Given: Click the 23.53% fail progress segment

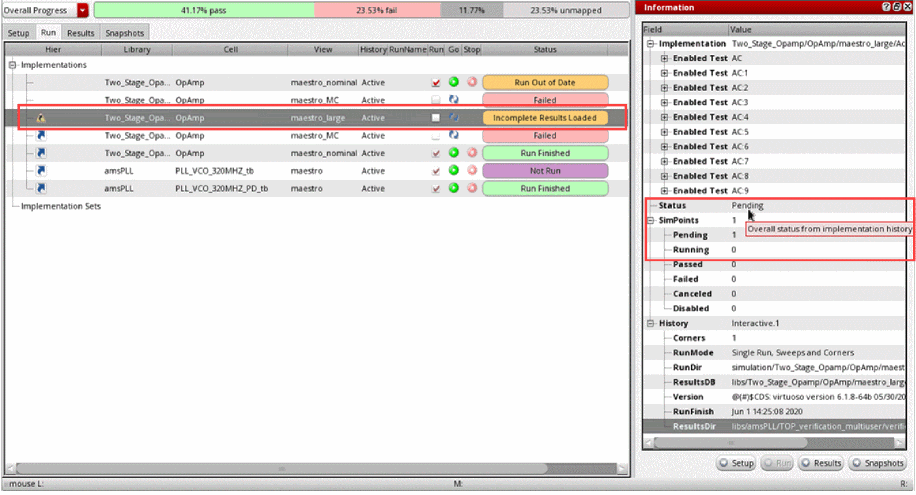Looking at the screenshot, I should tap(377, 11).
